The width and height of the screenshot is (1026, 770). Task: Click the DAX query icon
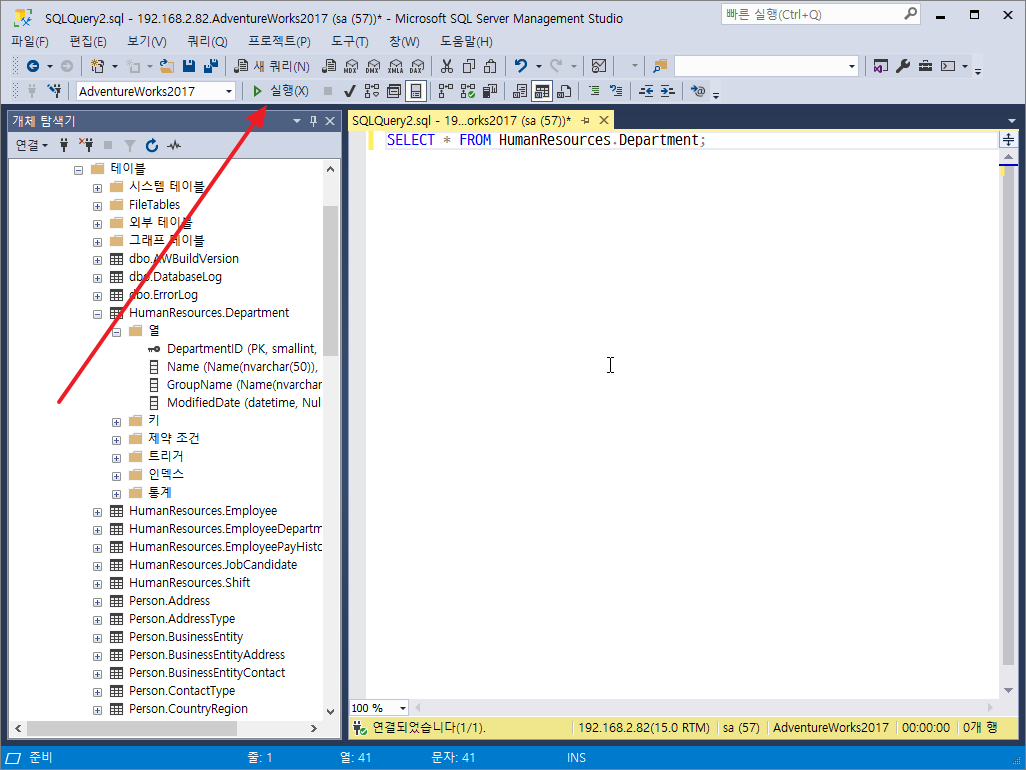417,66
